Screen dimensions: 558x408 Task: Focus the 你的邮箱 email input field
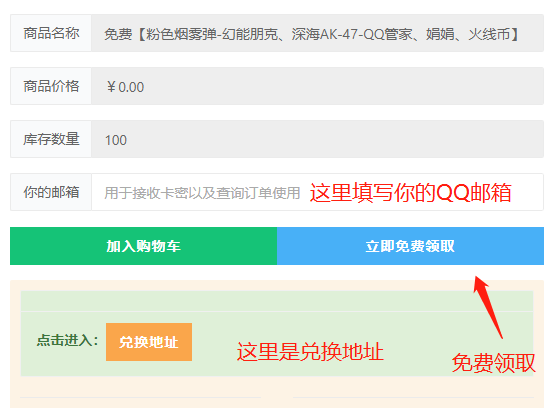tap(317, 192)
